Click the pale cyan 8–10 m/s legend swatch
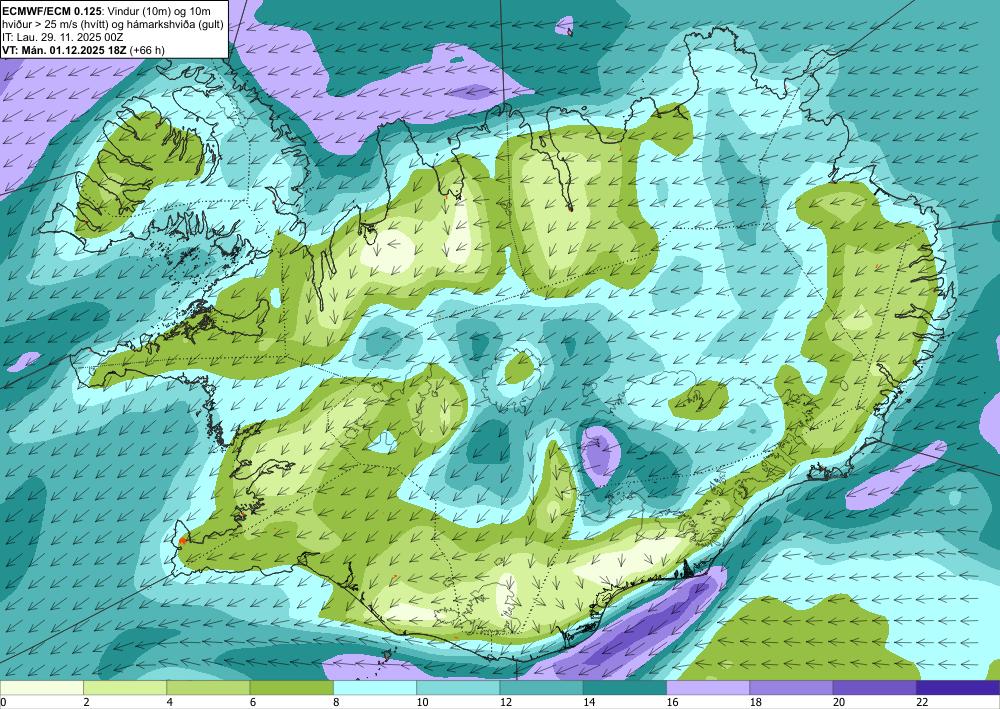The image size is (1000, 709). (x=375, y=688)
